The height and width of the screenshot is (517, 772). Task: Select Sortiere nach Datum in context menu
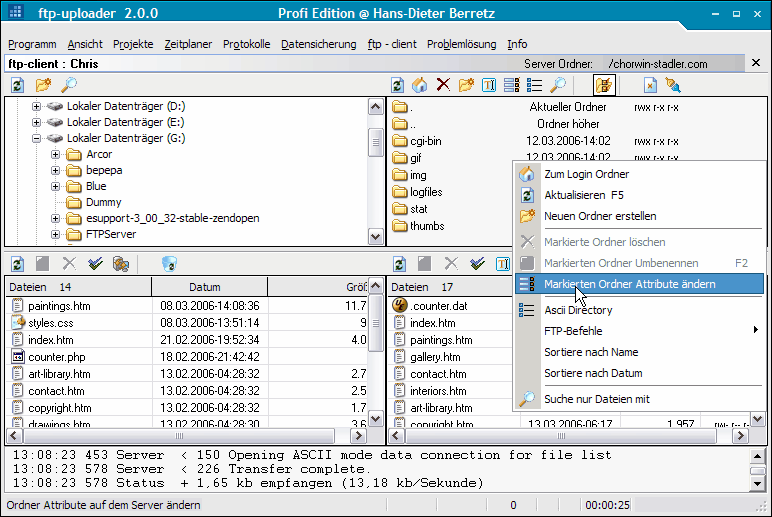(x=593, y=373)
